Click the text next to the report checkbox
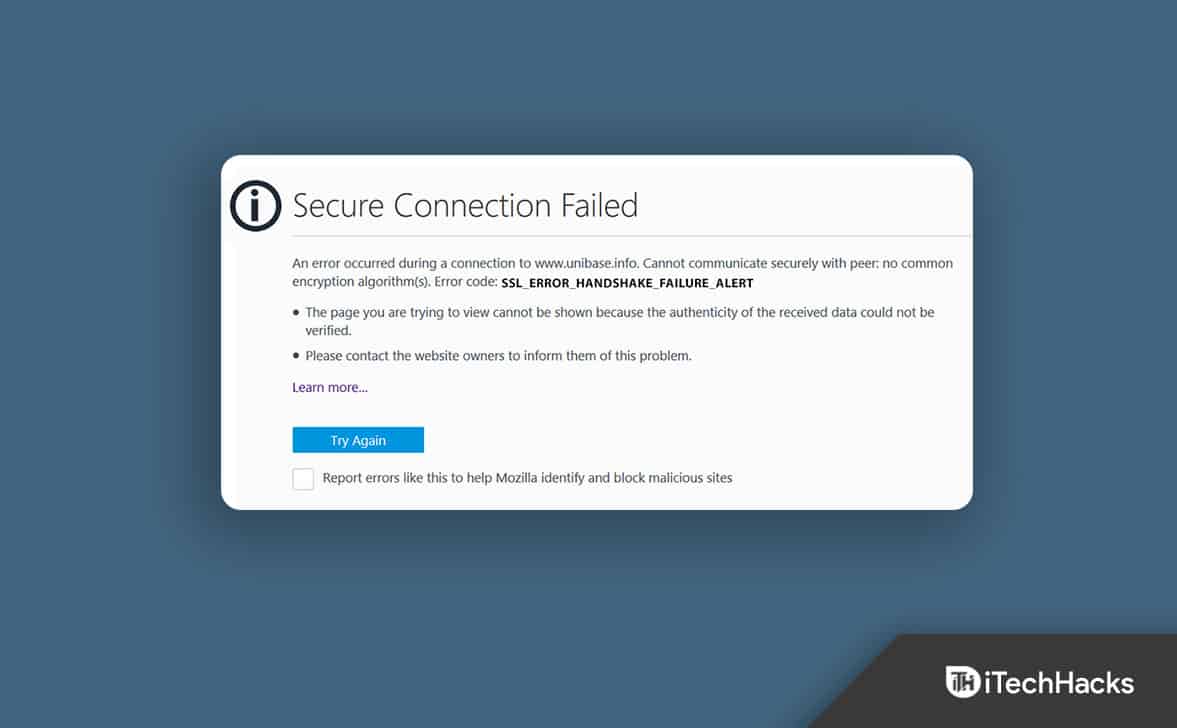1177x728 pixels. coord(526,478)
